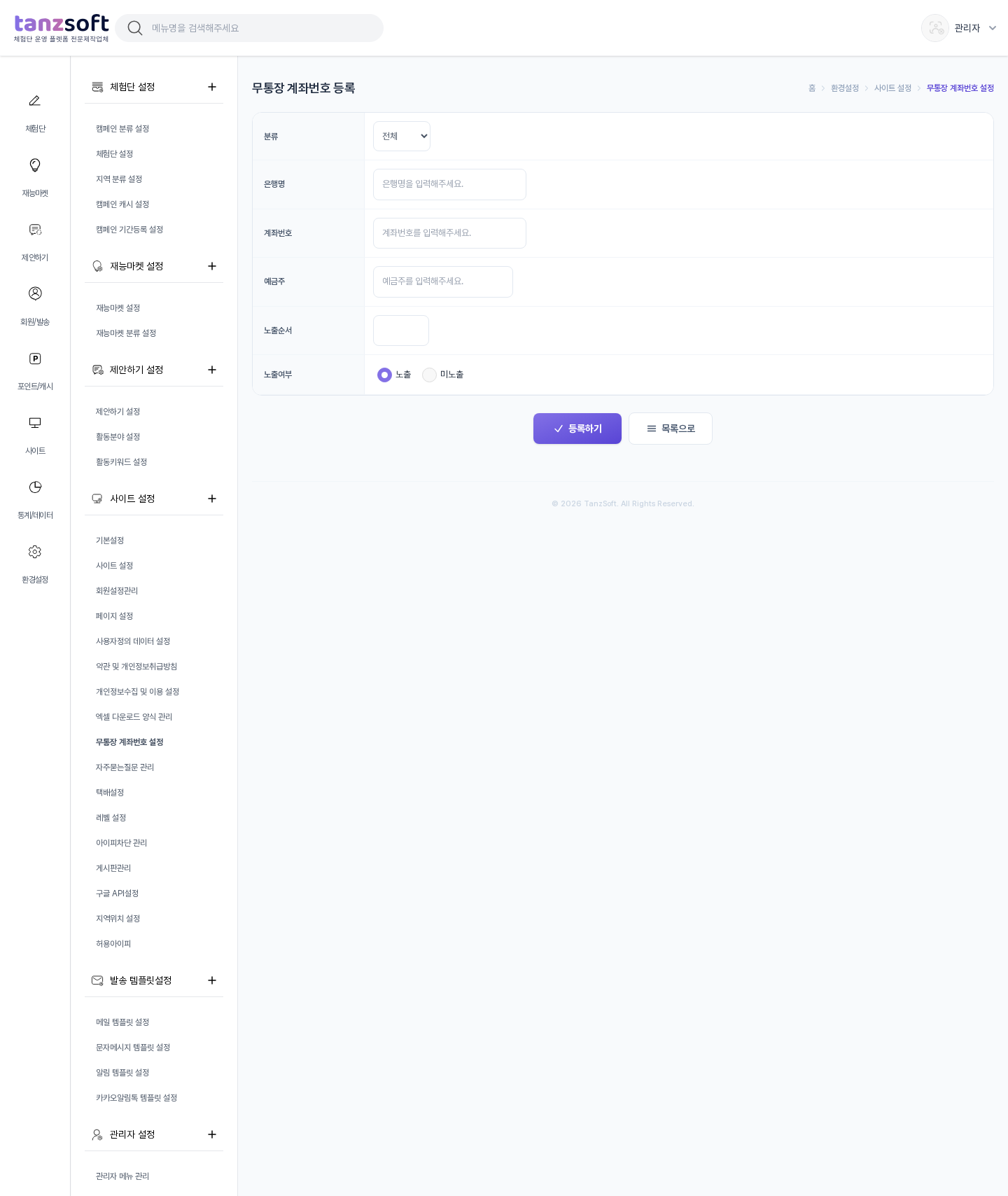Image resolution: width=1008 pixels, height=1196 pixels.
Task: Focus the 예금주 input field
Action: 443,281
